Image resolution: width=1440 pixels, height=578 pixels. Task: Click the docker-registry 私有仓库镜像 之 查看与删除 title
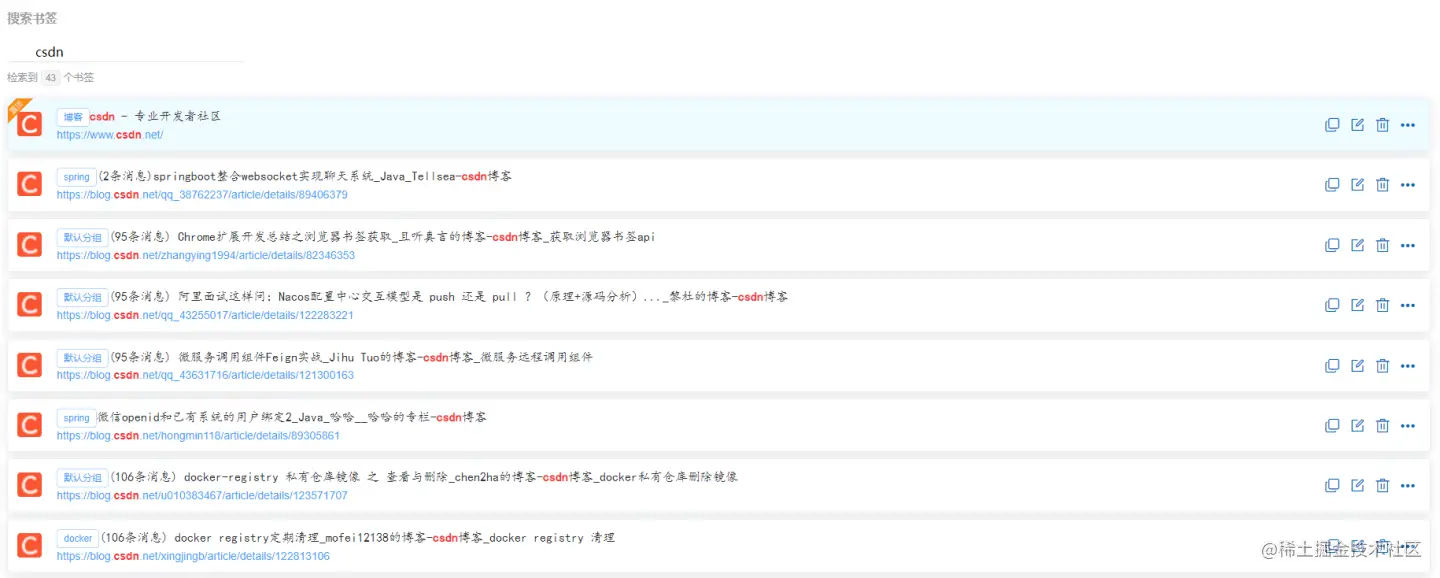point(423,477)
